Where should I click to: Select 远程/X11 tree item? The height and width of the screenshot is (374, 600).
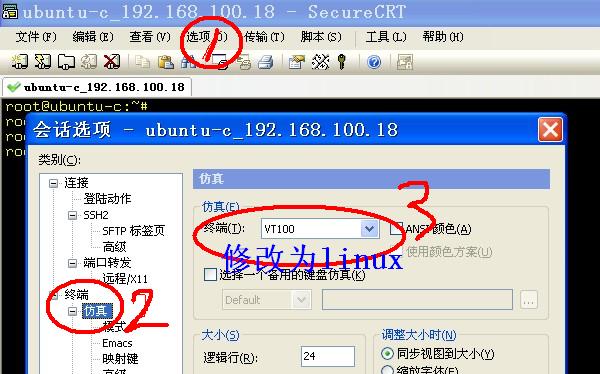[x=125, y=279]
